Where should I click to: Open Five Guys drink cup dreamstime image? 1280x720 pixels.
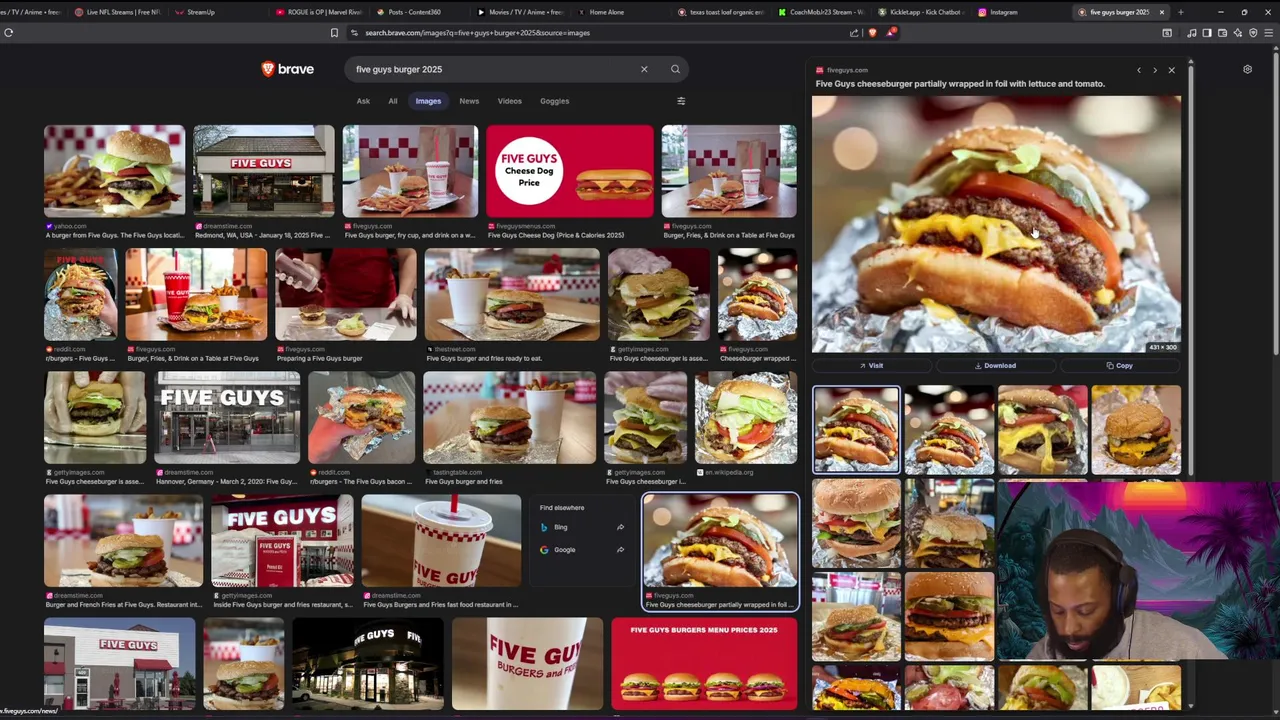coord(441,541)
